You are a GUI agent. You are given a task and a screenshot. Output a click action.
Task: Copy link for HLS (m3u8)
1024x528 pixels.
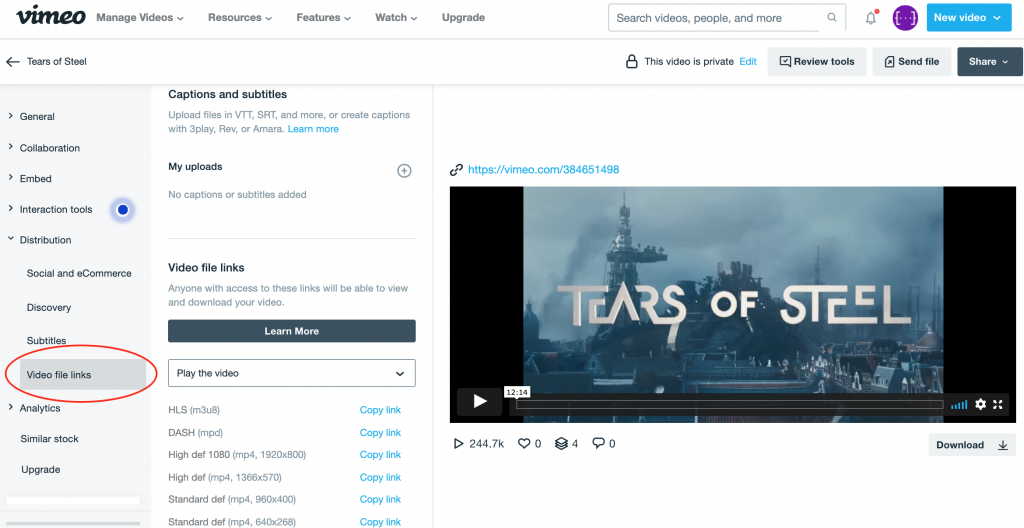(x=380, y=410)
